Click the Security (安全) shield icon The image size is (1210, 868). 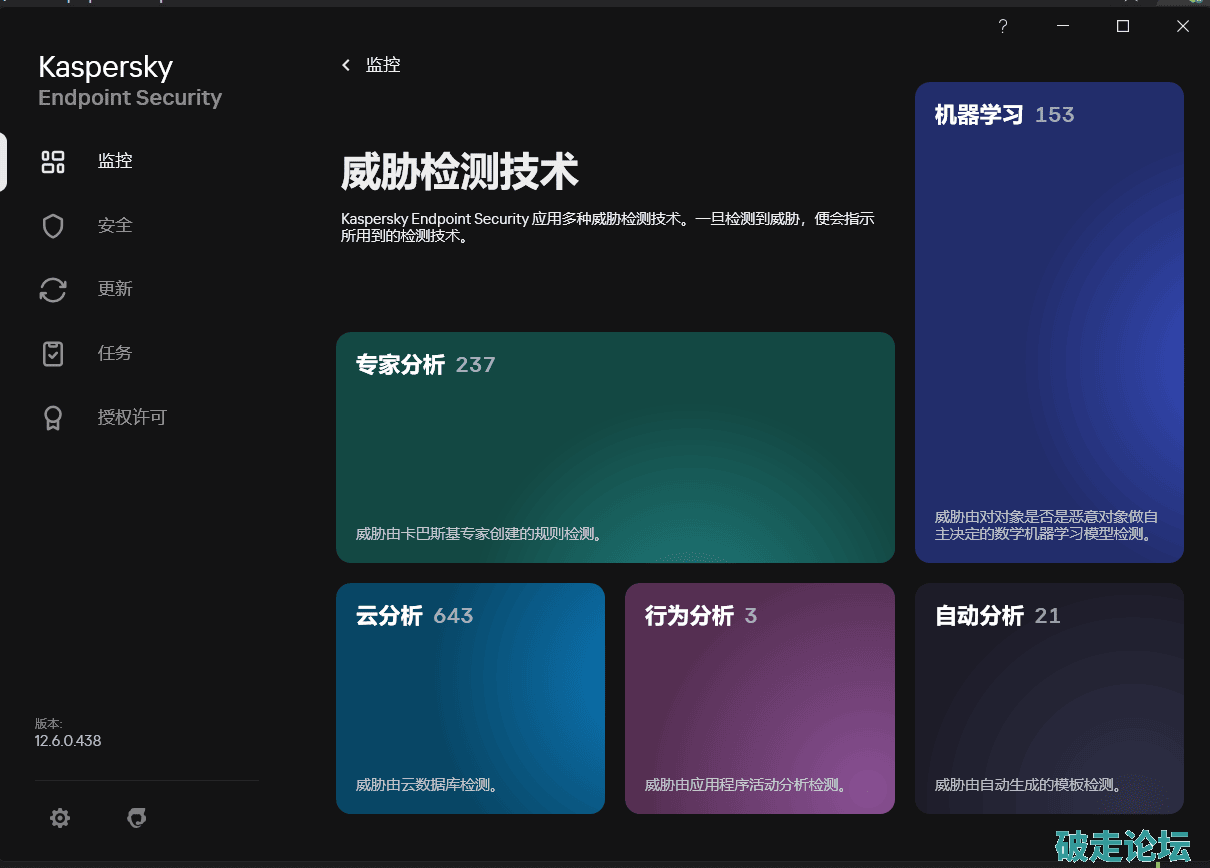tap(53, 226)
